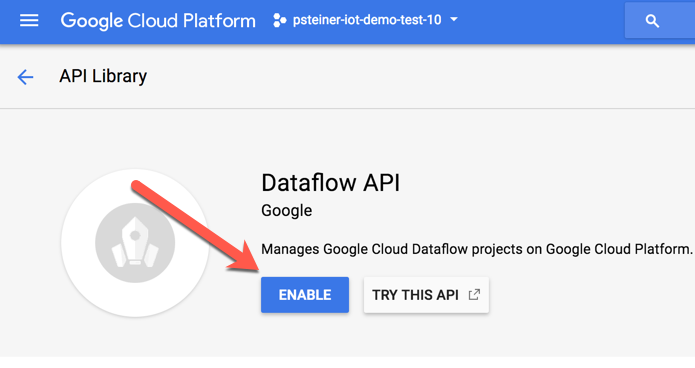
Task: Go back using the blue arrow
Action: click(25, 77)
